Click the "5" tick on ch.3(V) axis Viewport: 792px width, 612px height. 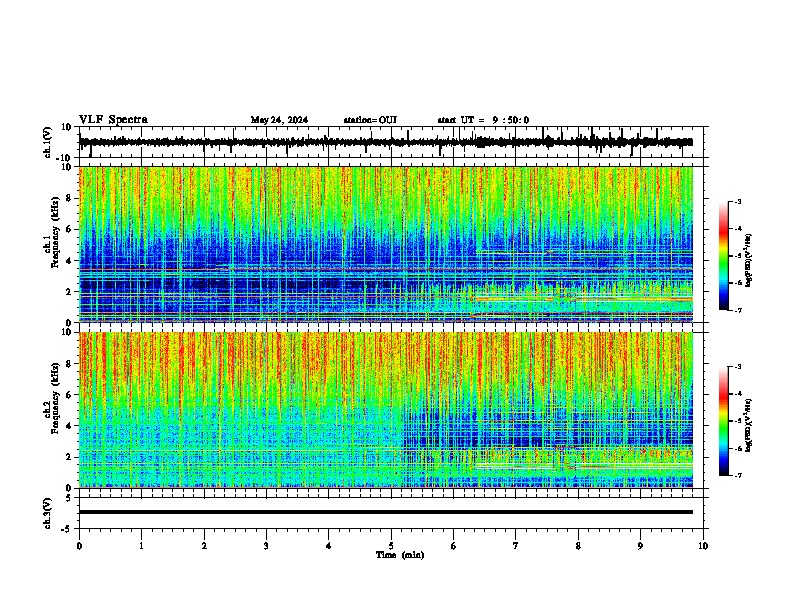70,497
